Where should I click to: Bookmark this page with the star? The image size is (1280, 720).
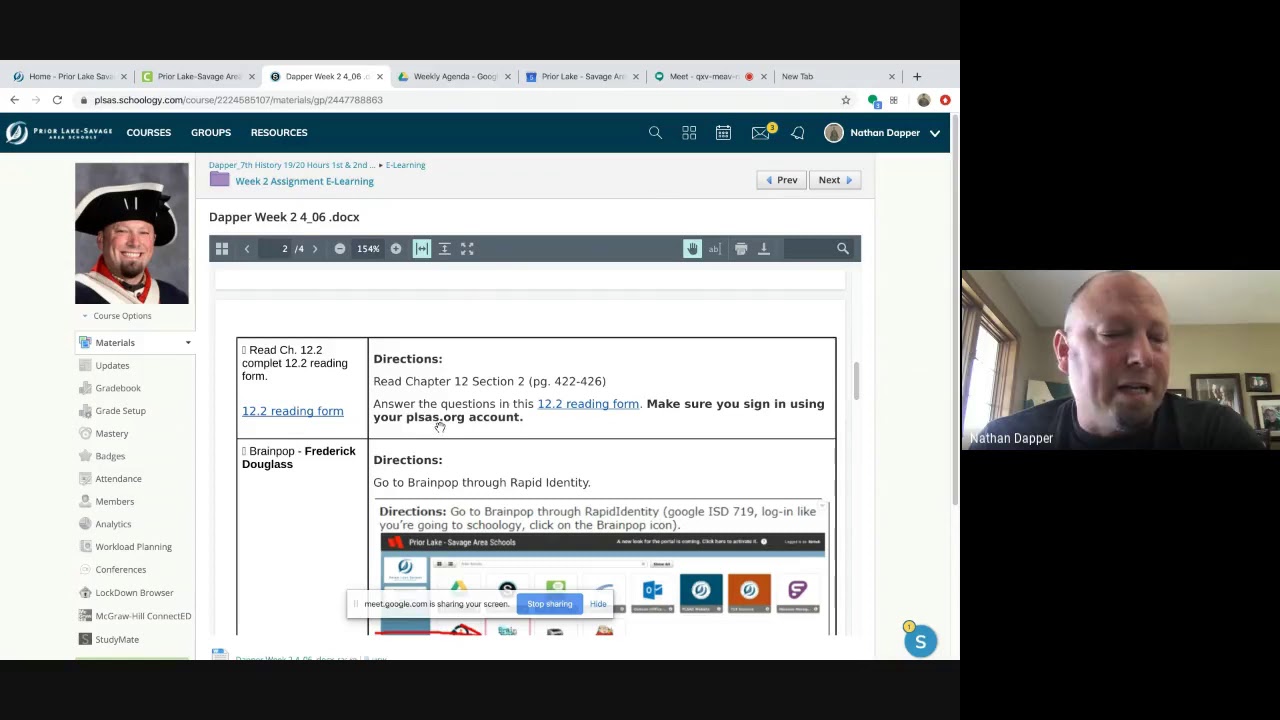pyautogui.click(x=846, y=100)
